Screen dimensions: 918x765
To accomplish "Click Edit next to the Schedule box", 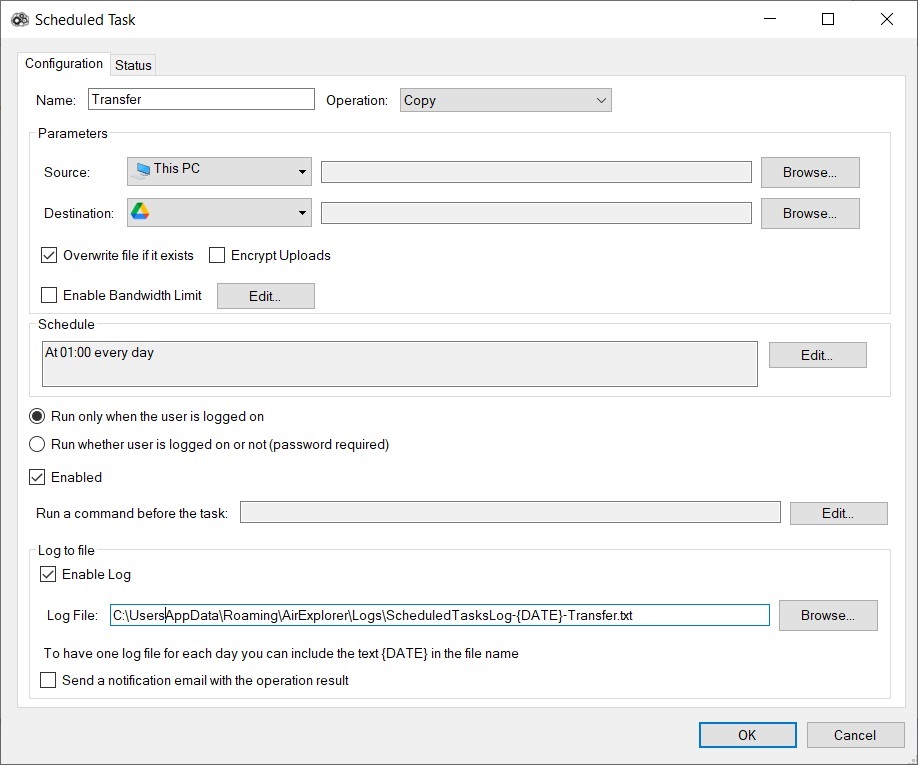I will 817,354.
